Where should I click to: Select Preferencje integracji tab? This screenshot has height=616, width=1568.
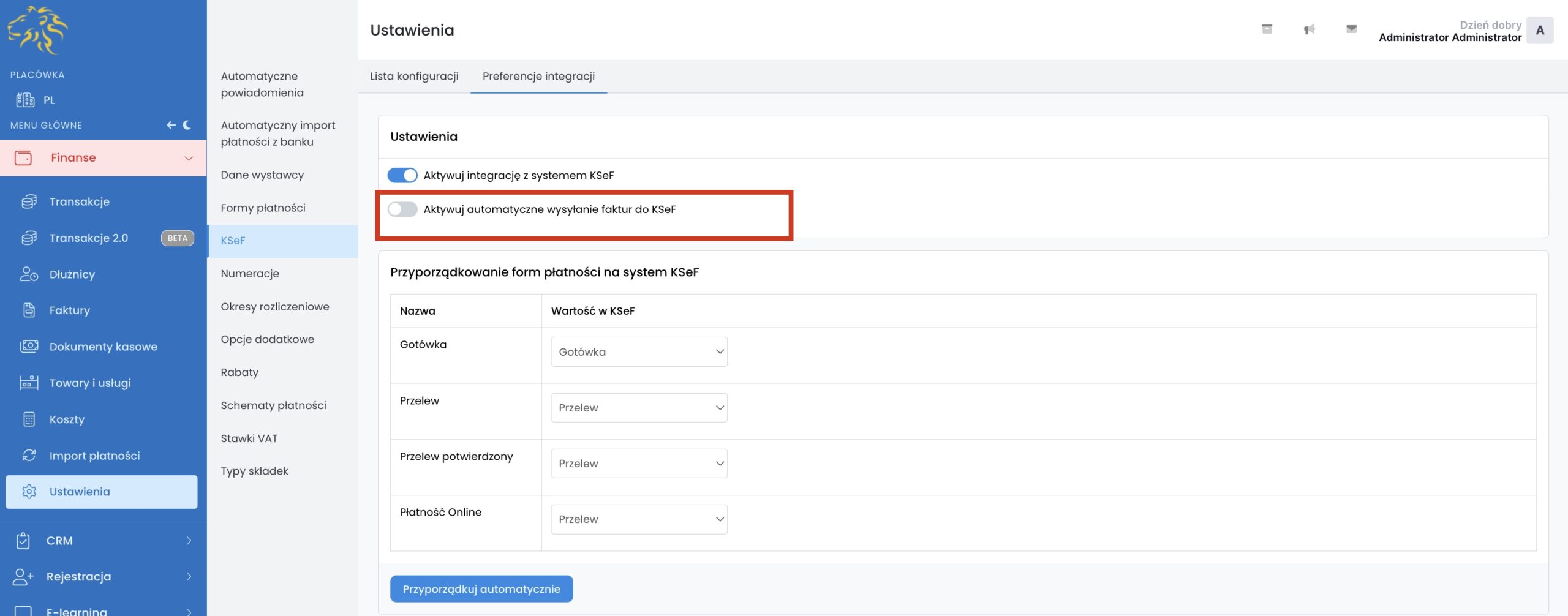click(x=538, y=77)
